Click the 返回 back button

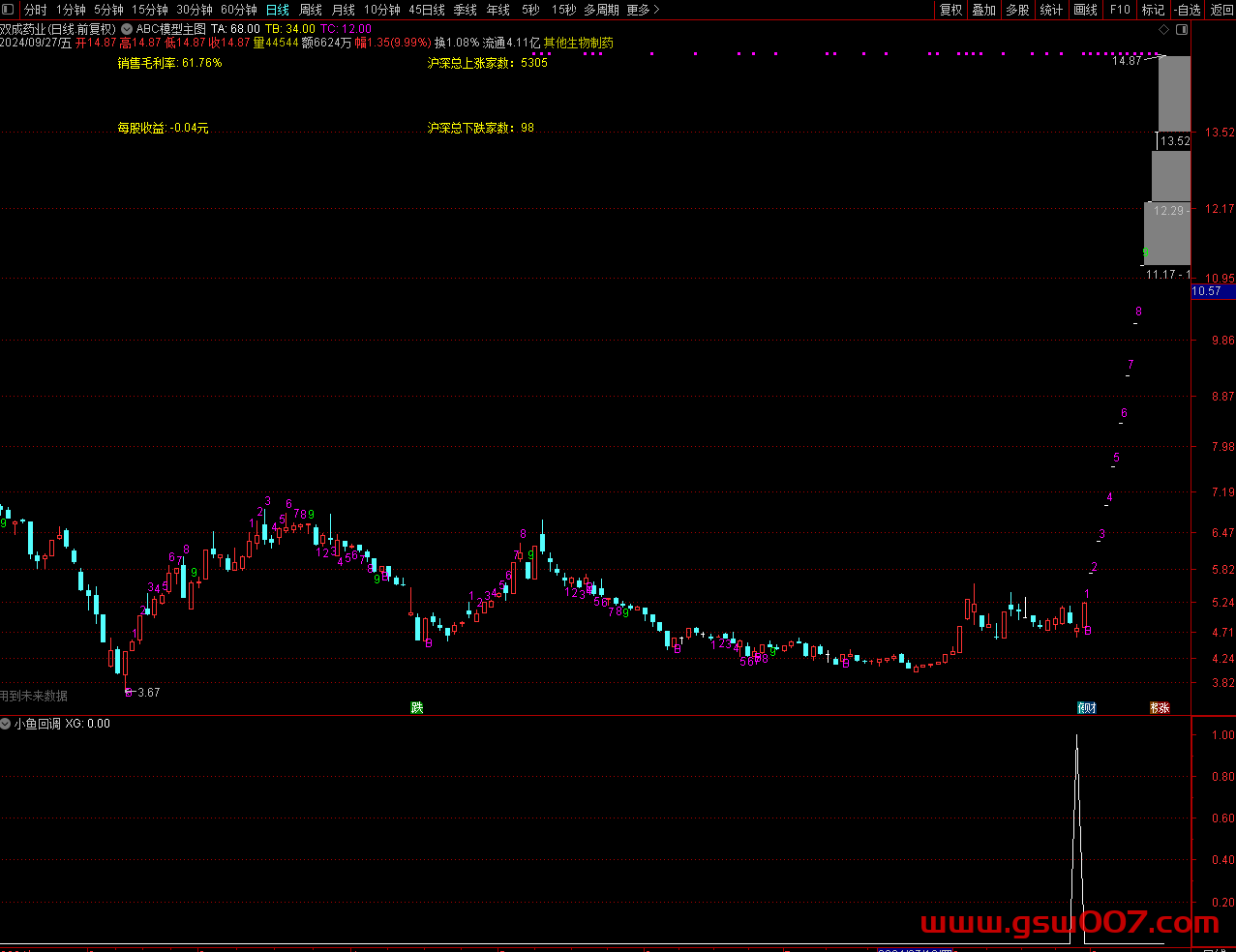(1222, 10)
